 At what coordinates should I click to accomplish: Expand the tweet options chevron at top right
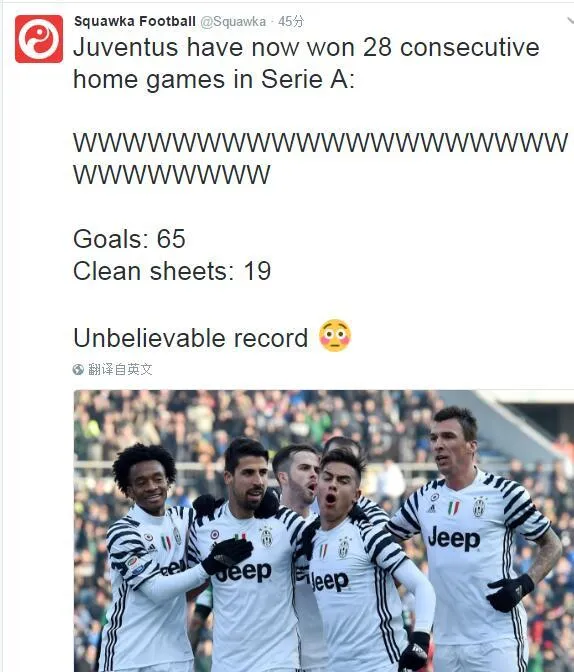[x=570, y=21]
